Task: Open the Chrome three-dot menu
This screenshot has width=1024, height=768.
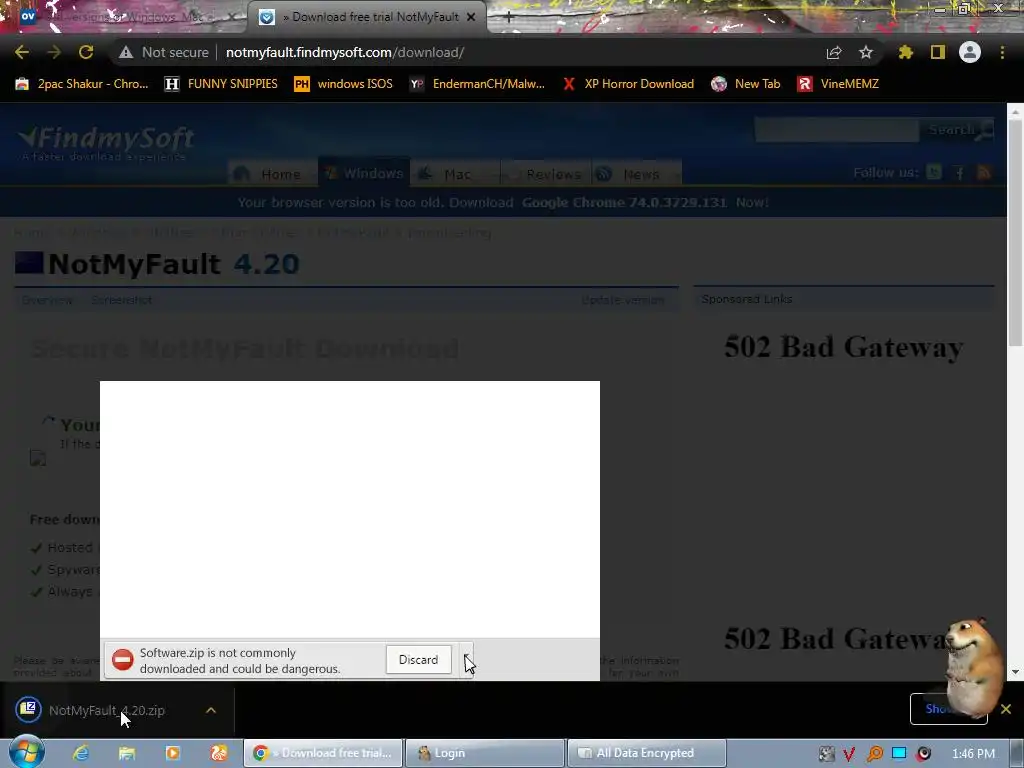Action: (1002, 52)
